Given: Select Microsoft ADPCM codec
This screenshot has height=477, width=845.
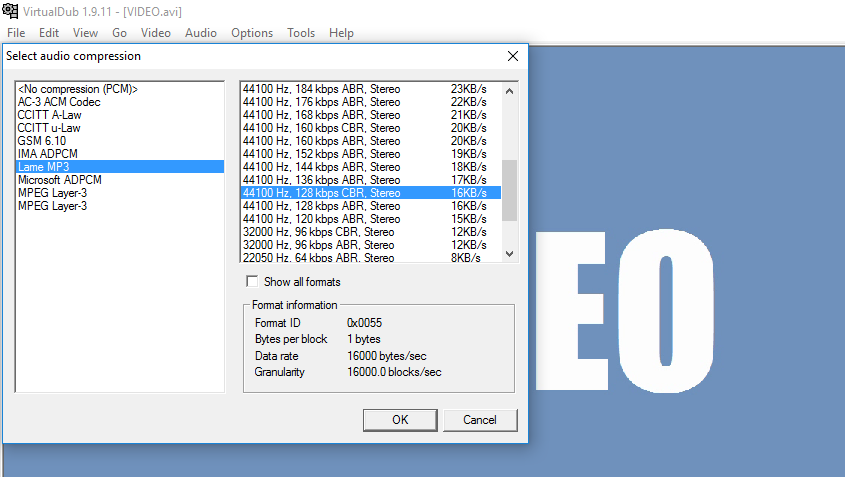Looking at the screenshot, I should click(120, 179).
